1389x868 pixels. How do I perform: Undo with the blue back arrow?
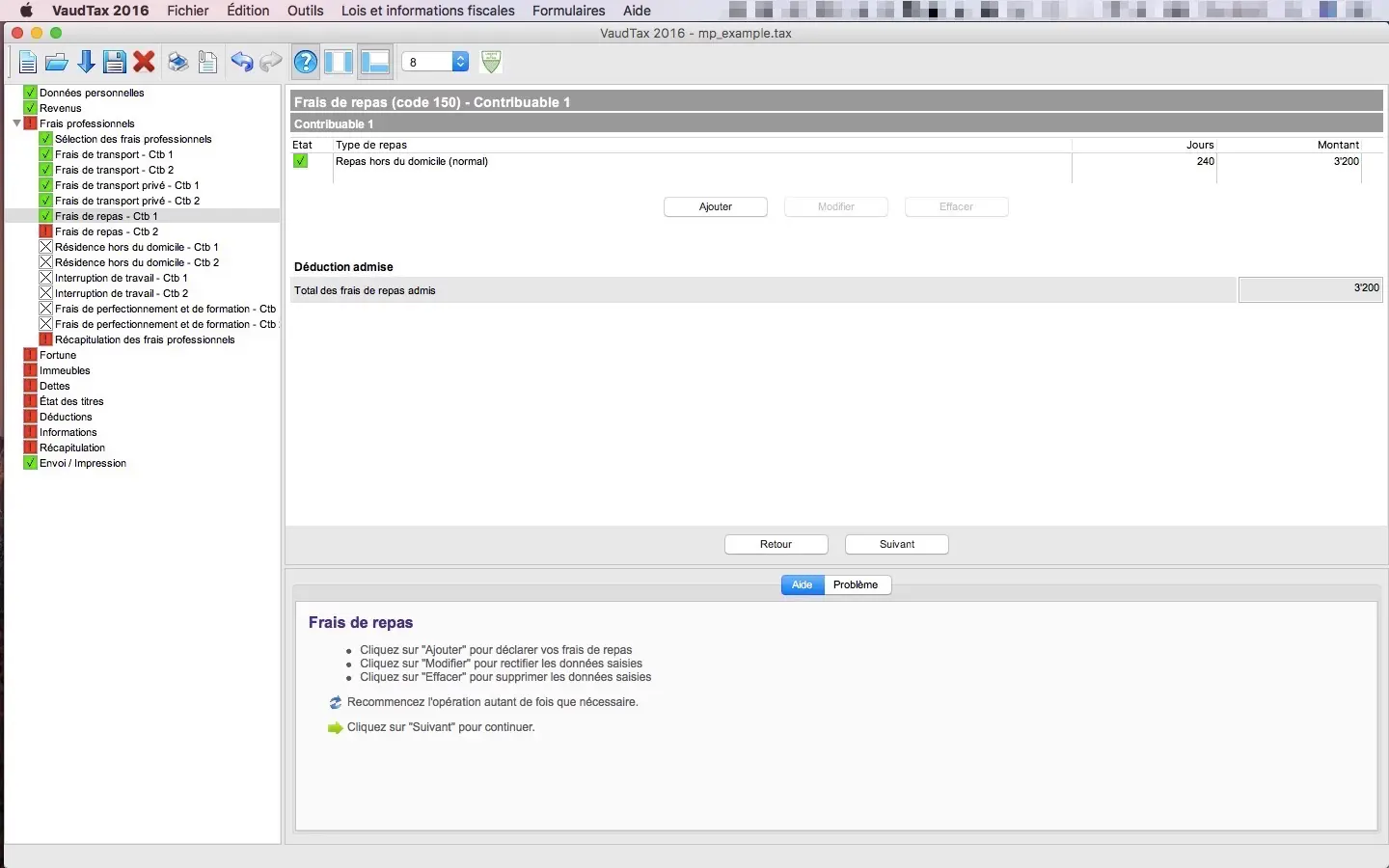241,63
